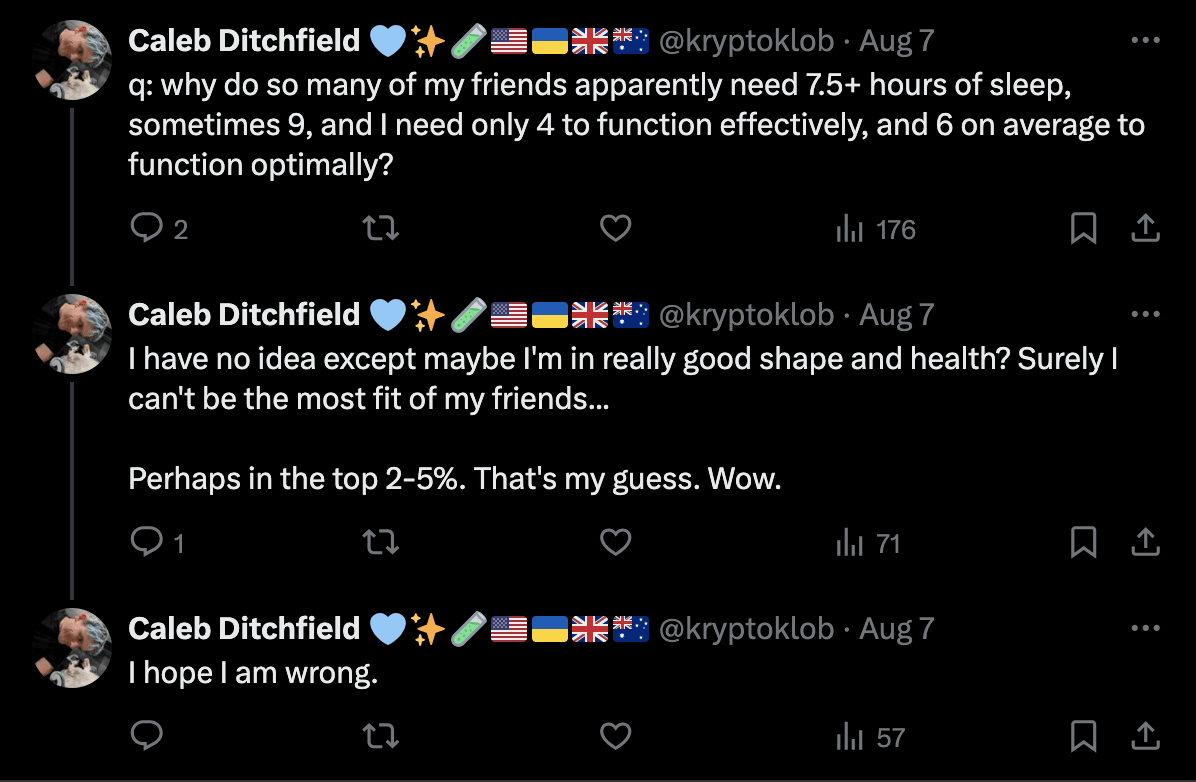Like the first tweet about sleep
Image resolution: width=1196 pixels, height=782 pixels.
pyautogui.click(x=615, y=230)
